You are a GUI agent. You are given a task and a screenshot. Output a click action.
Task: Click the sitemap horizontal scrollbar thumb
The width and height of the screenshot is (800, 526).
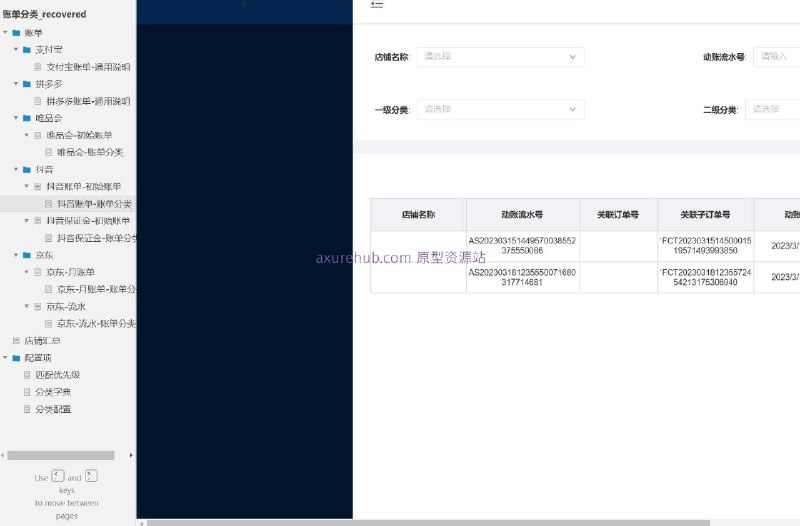[61, 455]
